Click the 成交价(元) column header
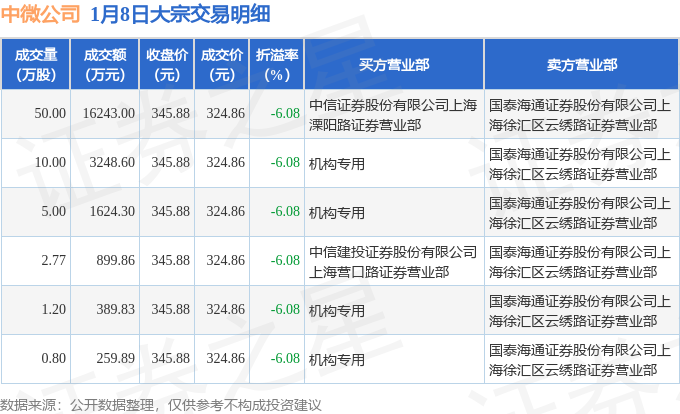Image resolution: width=680 pixels, height=414 pixels. [x=222, y=64]
